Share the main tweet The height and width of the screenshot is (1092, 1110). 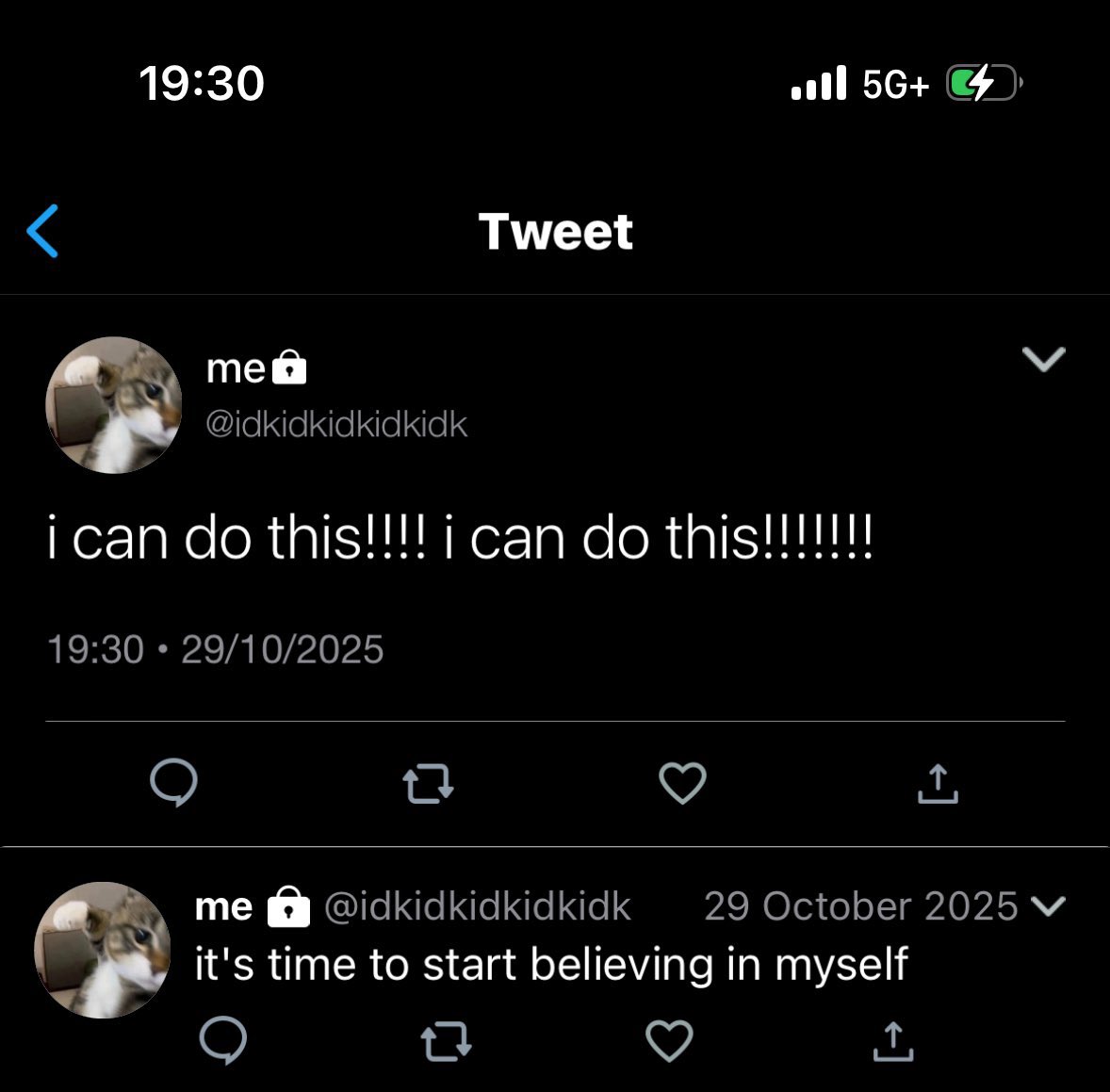click(x=938, y=784)
